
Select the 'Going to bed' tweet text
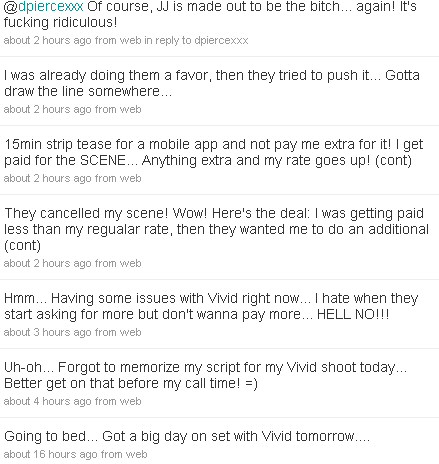tap(187, 436)
